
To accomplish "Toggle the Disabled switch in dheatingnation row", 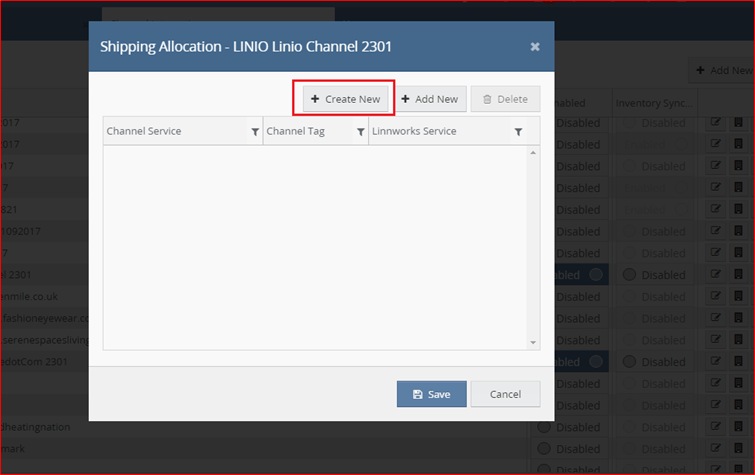I will (569, 427).
